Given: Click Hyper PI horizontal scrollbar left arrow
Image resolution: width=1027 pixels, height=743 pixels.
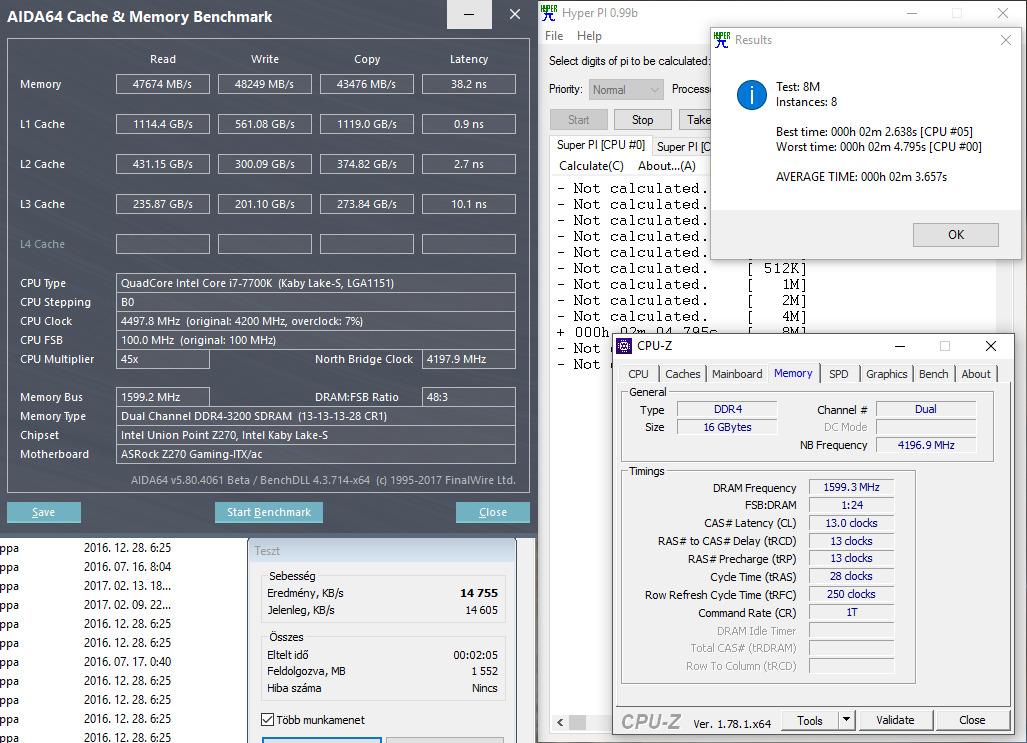Looking at the screenshot, I should point(560,723).
